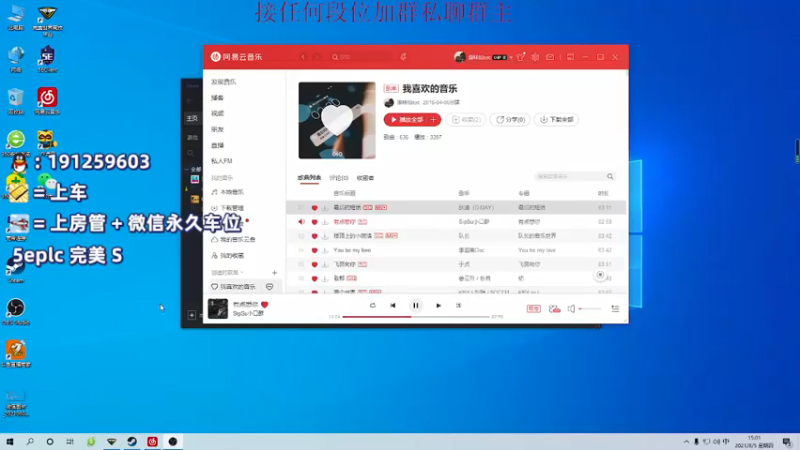Image resolution: width=800 pixels, height=450 pixels.
Task: Add all songs to queue with plus
Action: click(x=433, y=120)
